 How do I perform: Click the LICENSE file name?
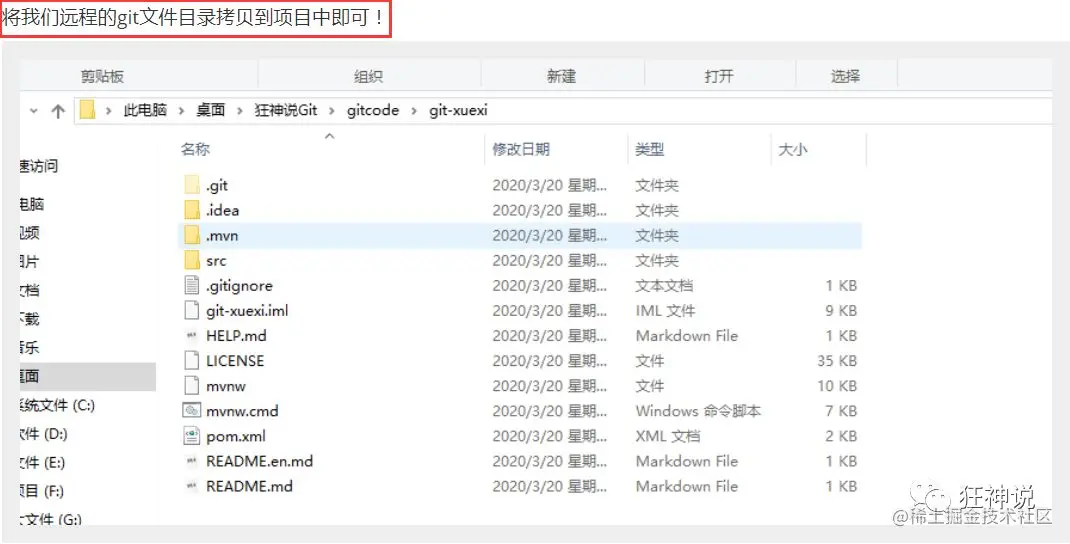[235, 360]
